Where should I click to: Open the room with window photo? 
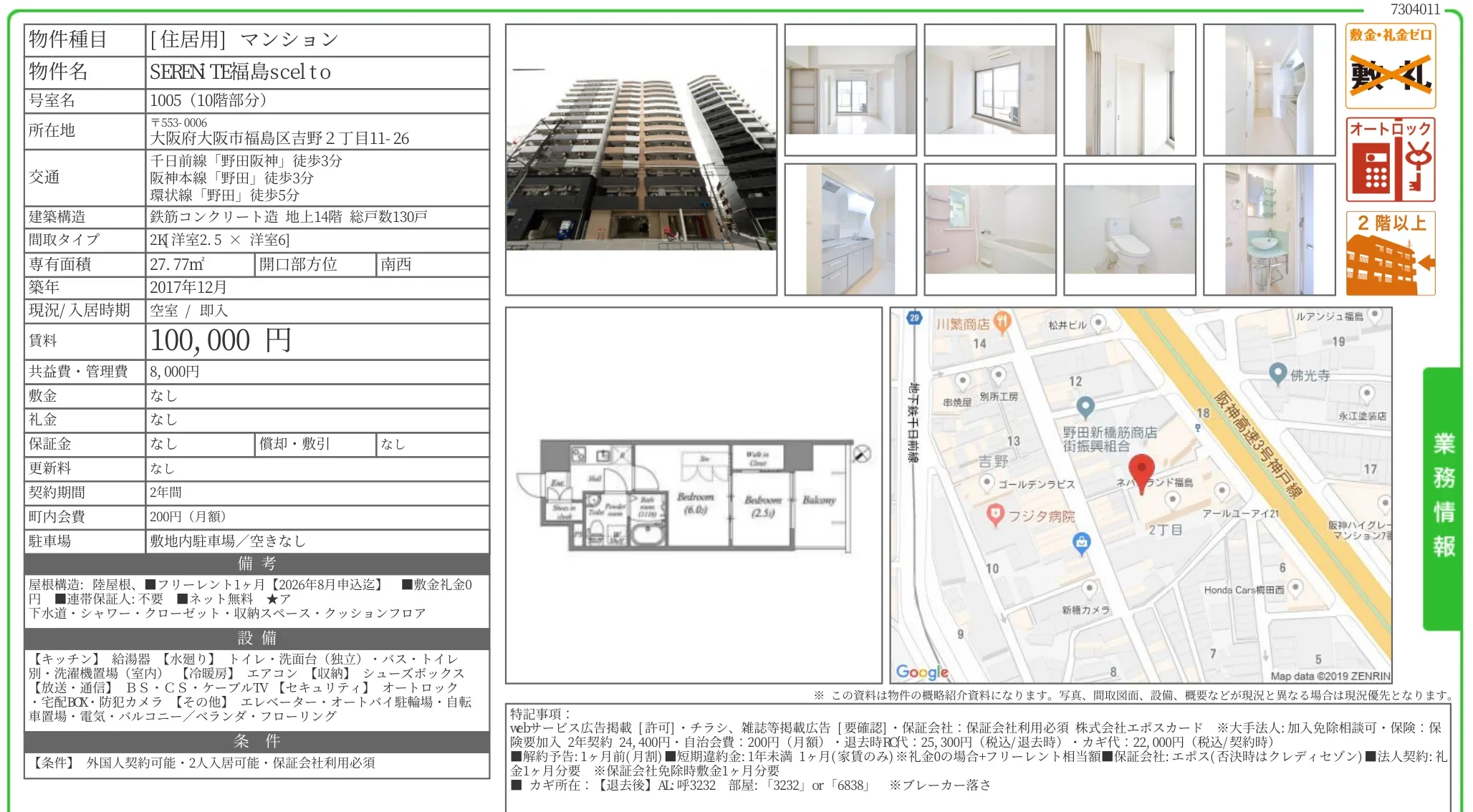(990, 90)
